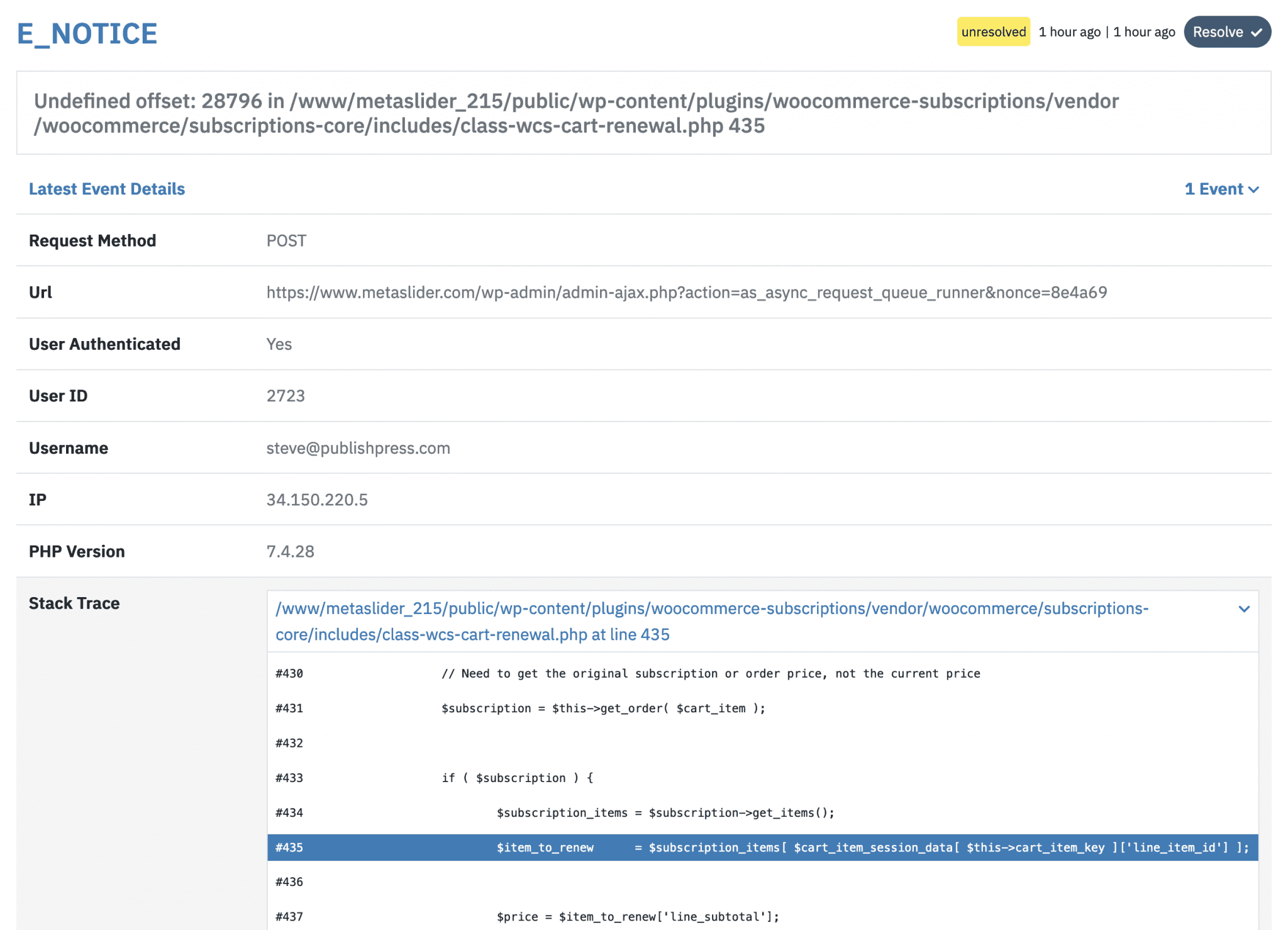1288x930 pixels.
Task: Click the POST request method value
Action: [x=286, y=240]
